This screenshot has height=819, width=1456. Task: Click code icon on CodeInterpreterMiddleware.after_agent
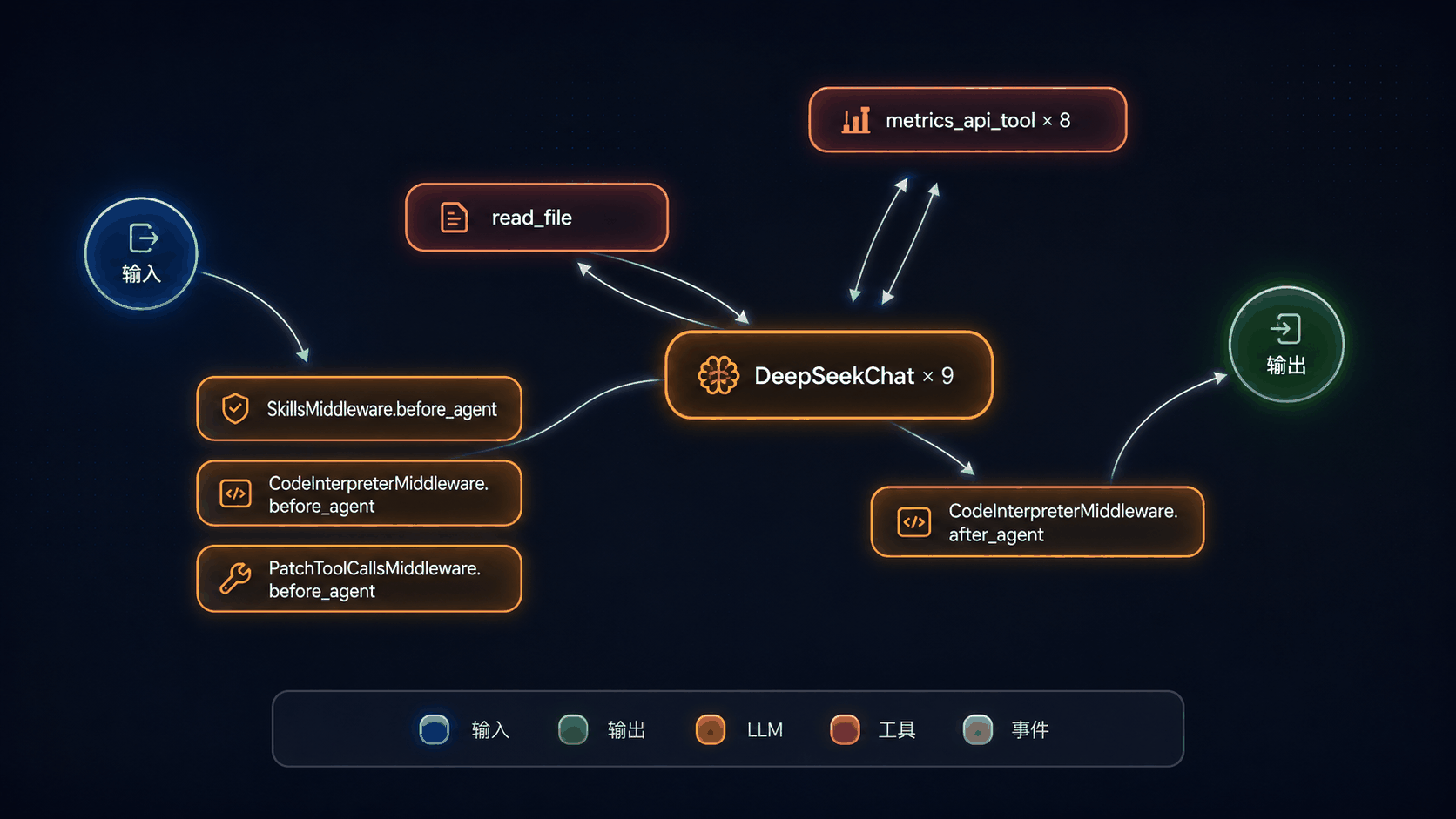point(914,522)
